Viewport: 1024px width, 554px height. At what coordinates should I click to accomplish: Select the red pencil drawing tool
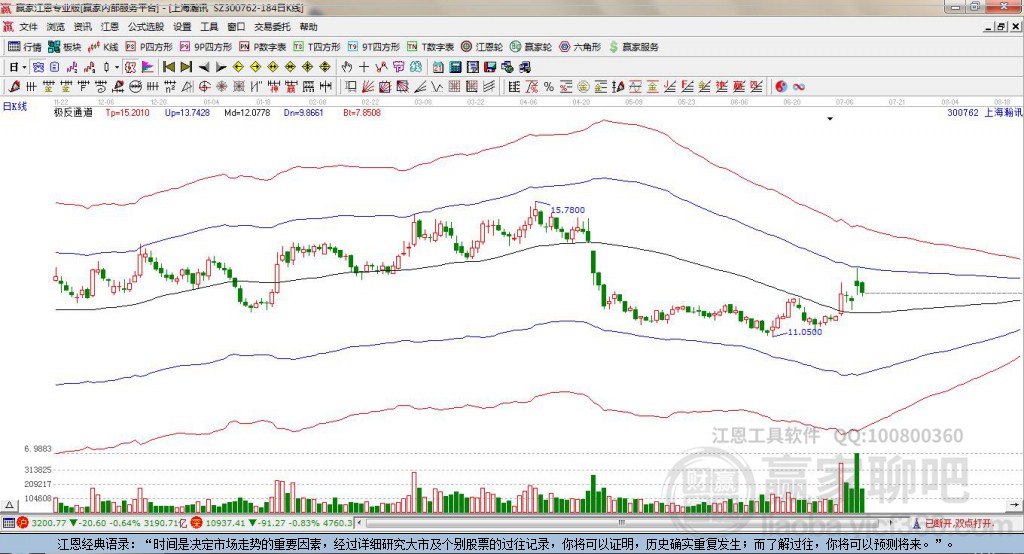click(x=14, y=86)
